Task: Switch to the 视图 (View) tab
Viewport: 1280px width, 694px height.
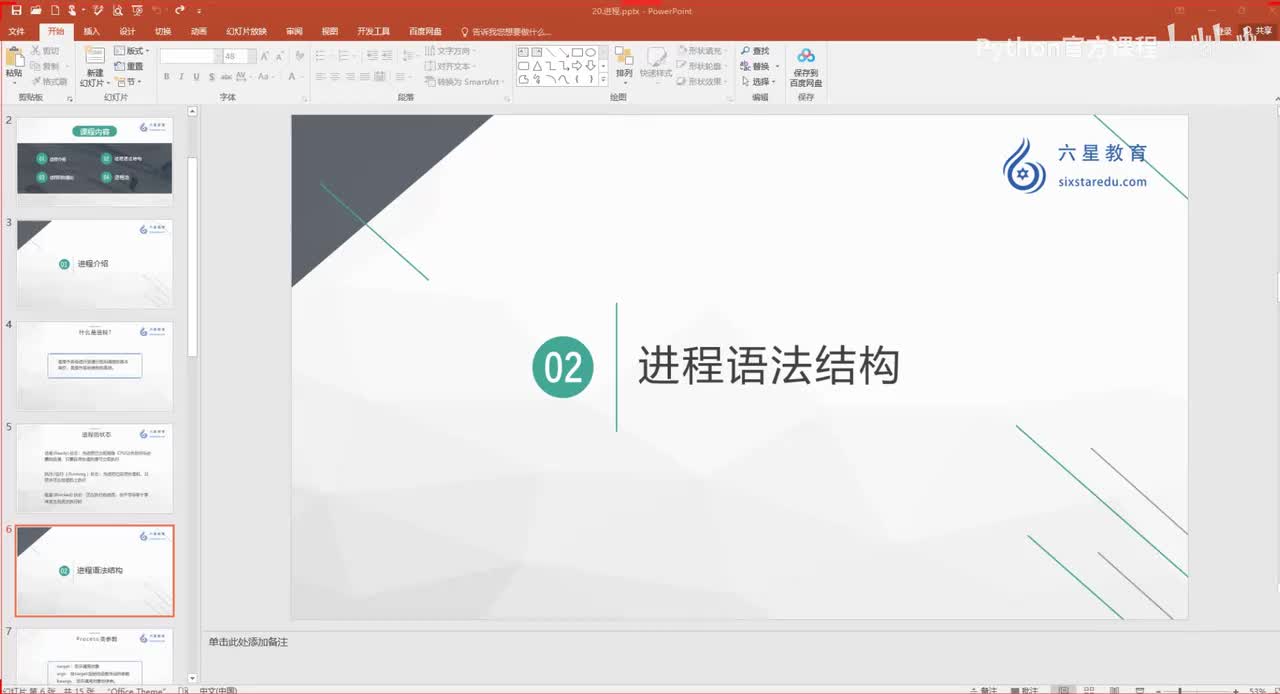Action: pyautogui.click(x=330, y=31)
